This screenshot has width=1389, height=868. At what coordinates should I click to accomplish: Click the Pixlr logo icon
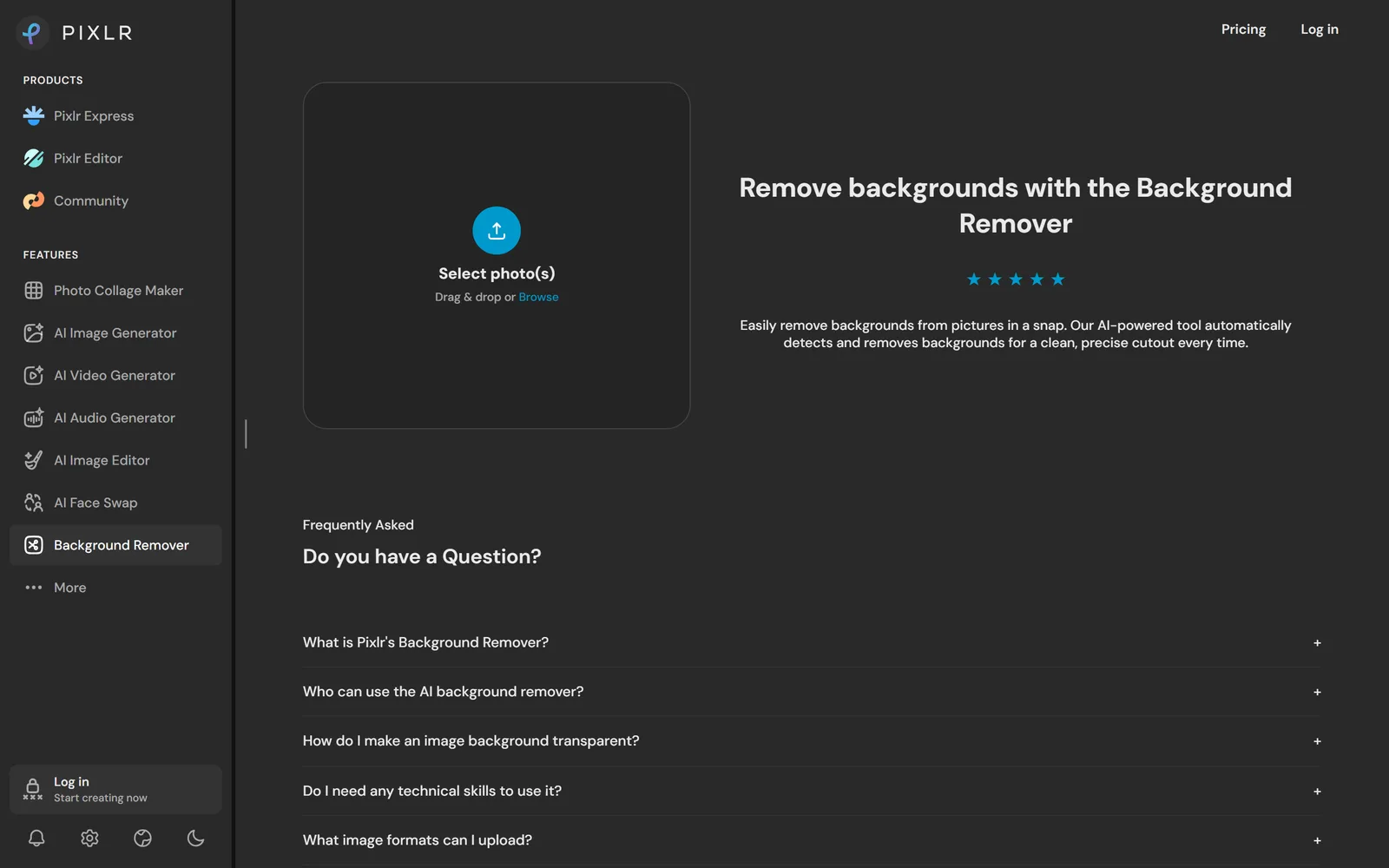(32, 33)
